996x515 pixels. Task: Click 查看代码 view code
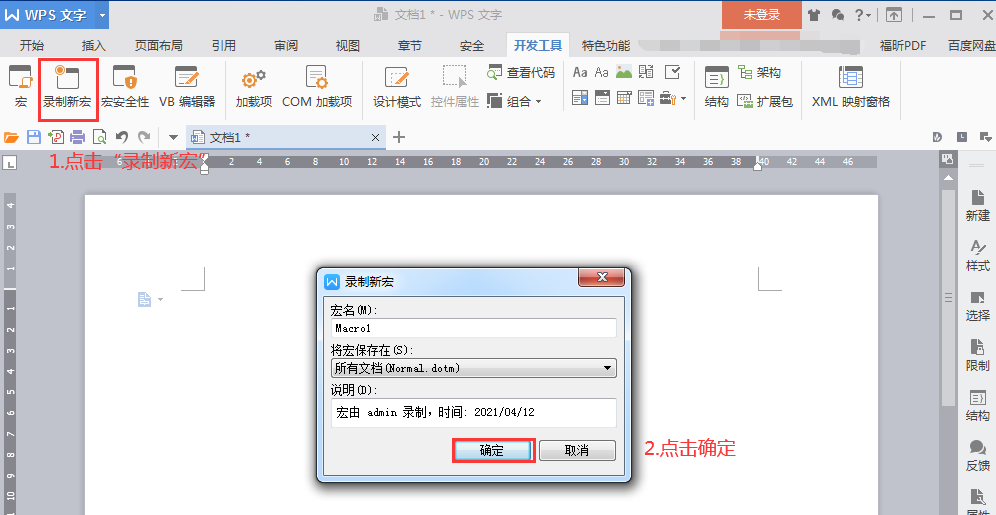click(521, 73)
